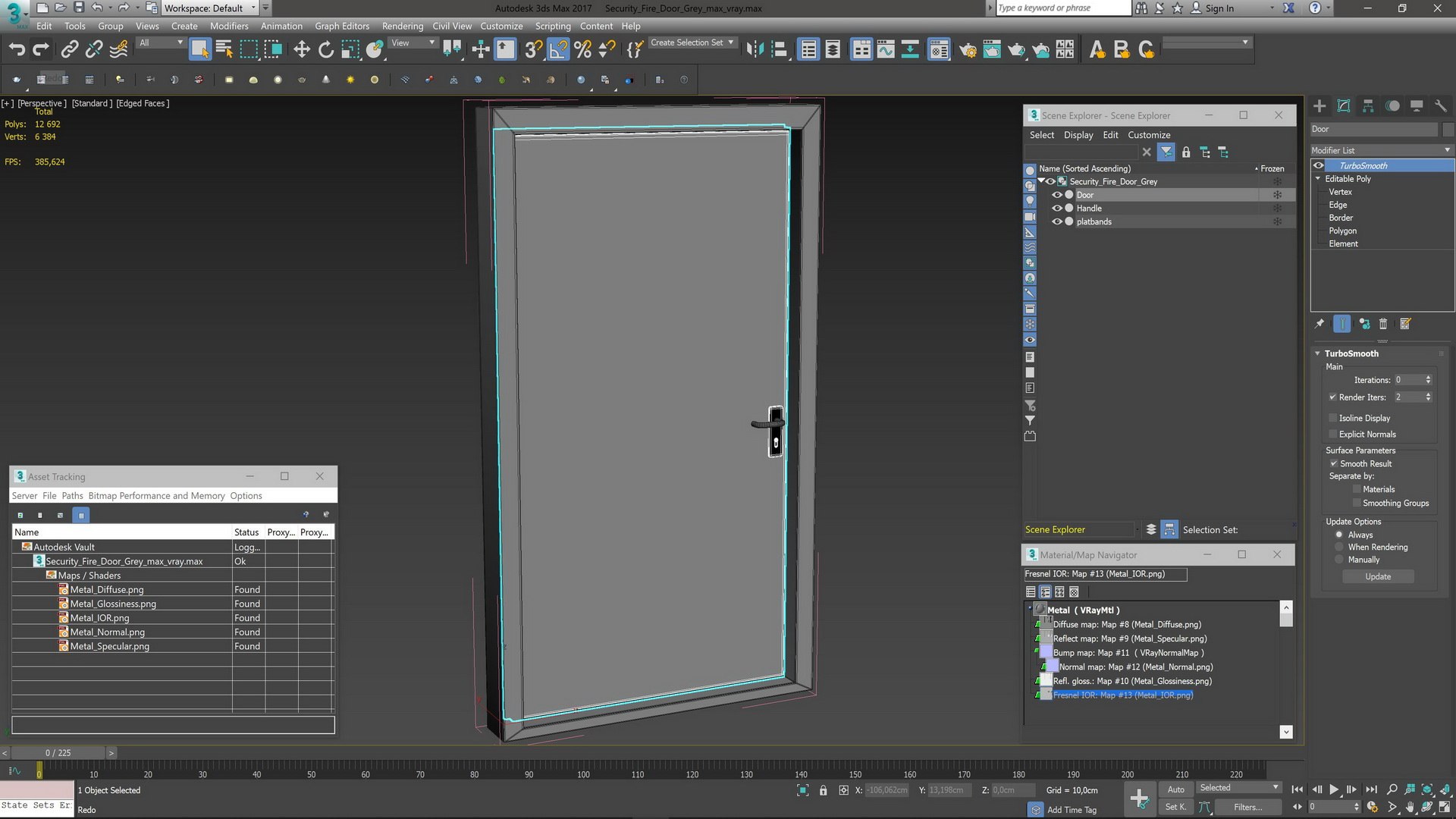Screen dimensions: 1456x819
Task: Toggle Window/Crossing selection mode
Action: [273, 50]
